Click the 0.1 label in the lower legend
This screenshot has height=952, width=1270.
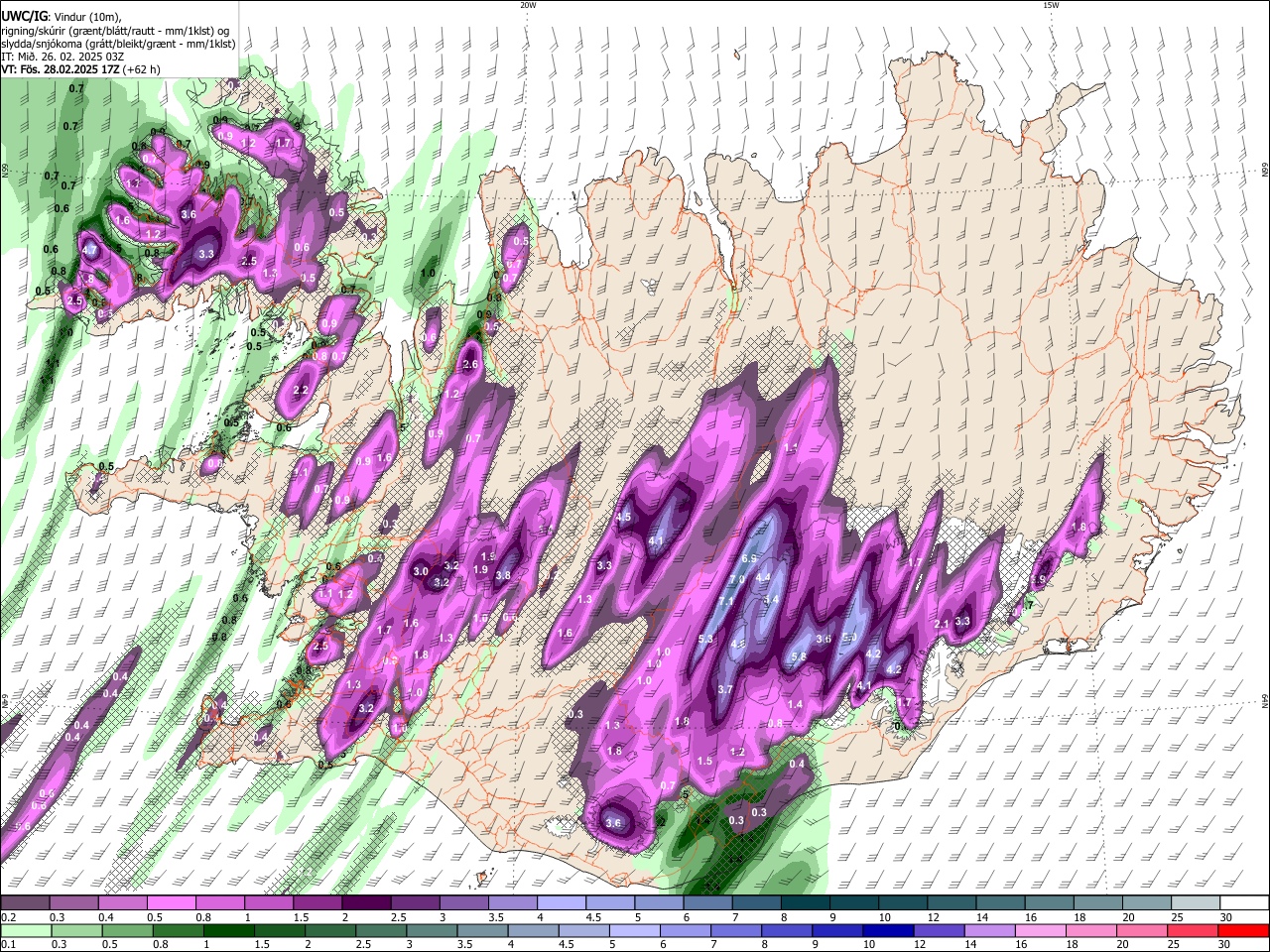tap(8, 945)
